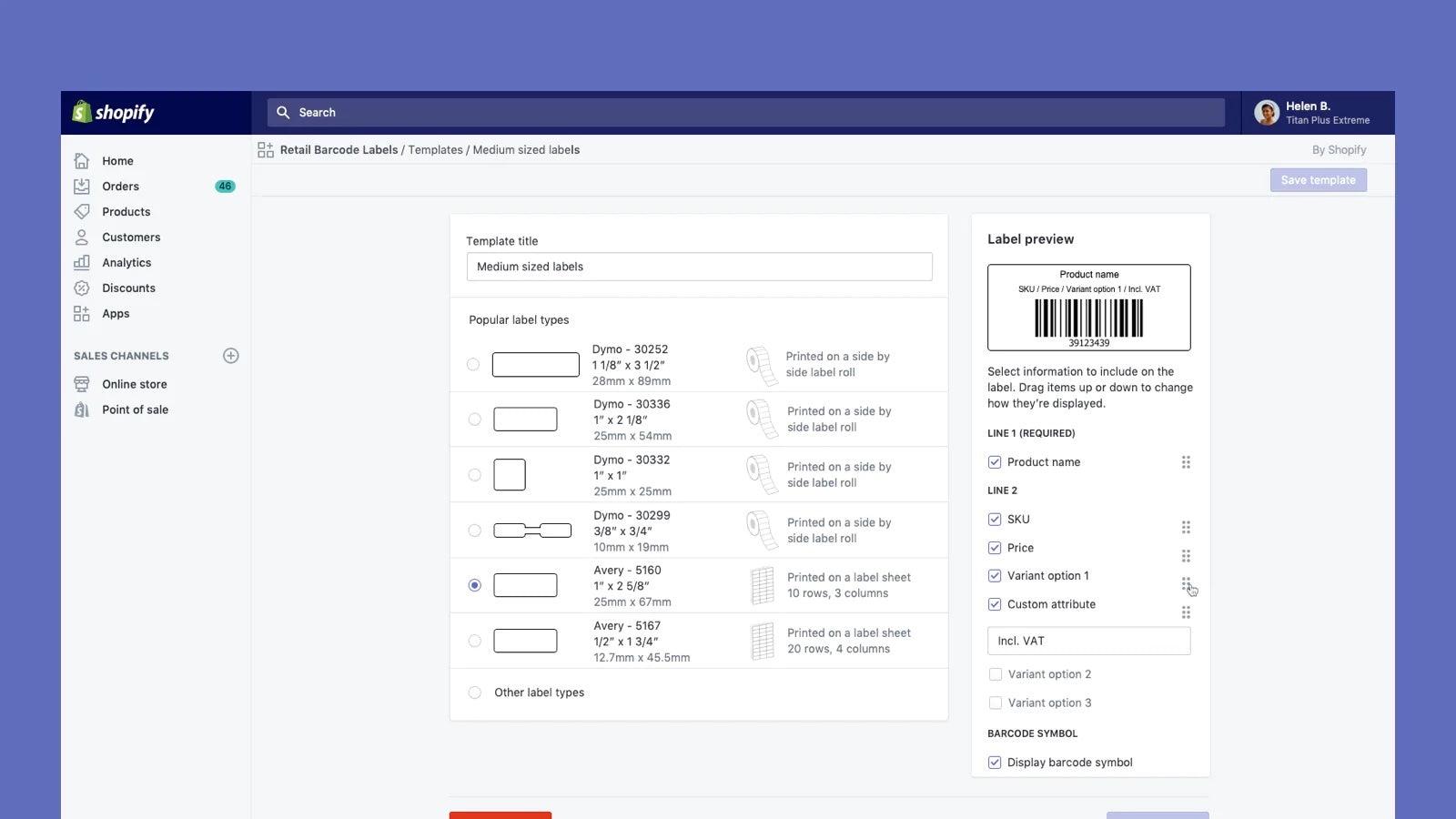Enable the Variant option 2 checkbox
Screen dimensions: 1456x819
995,673
